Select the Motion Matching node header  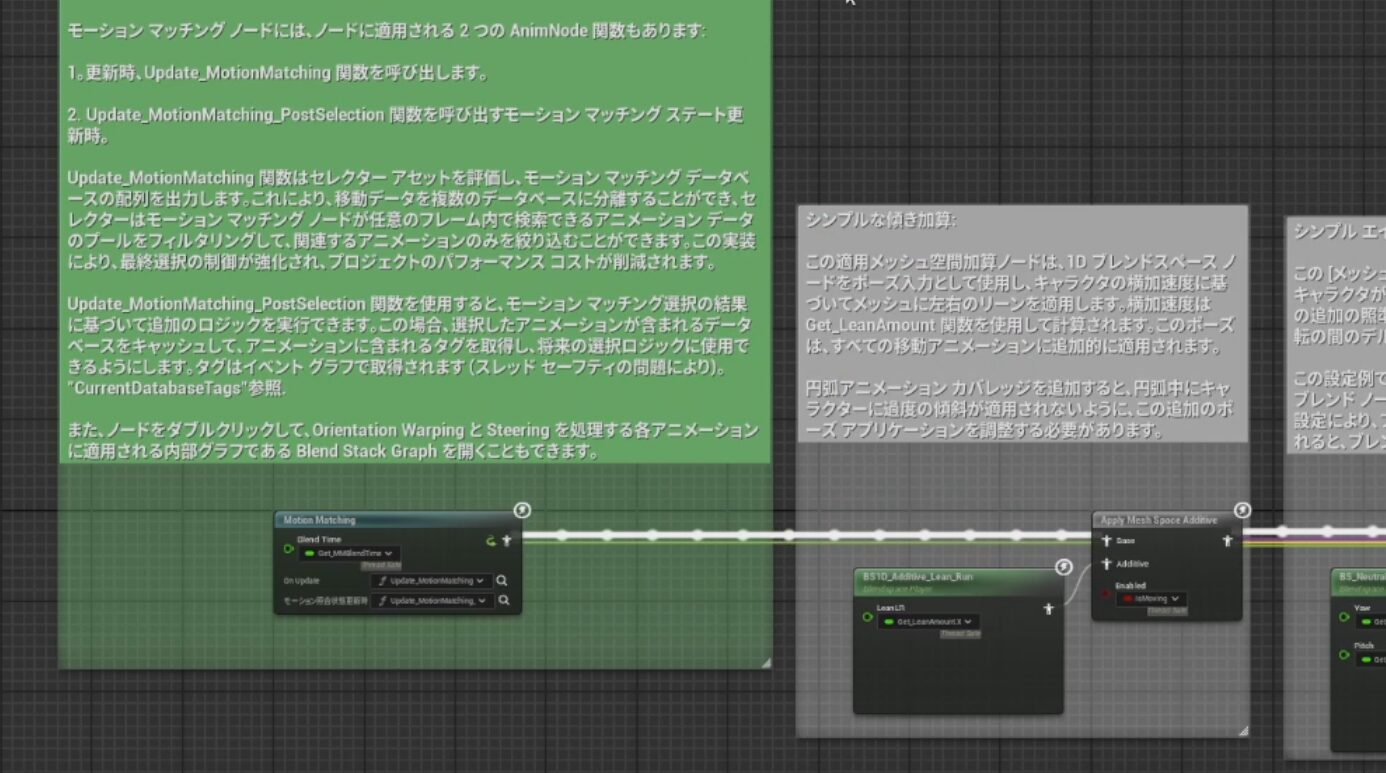[330, 520]
